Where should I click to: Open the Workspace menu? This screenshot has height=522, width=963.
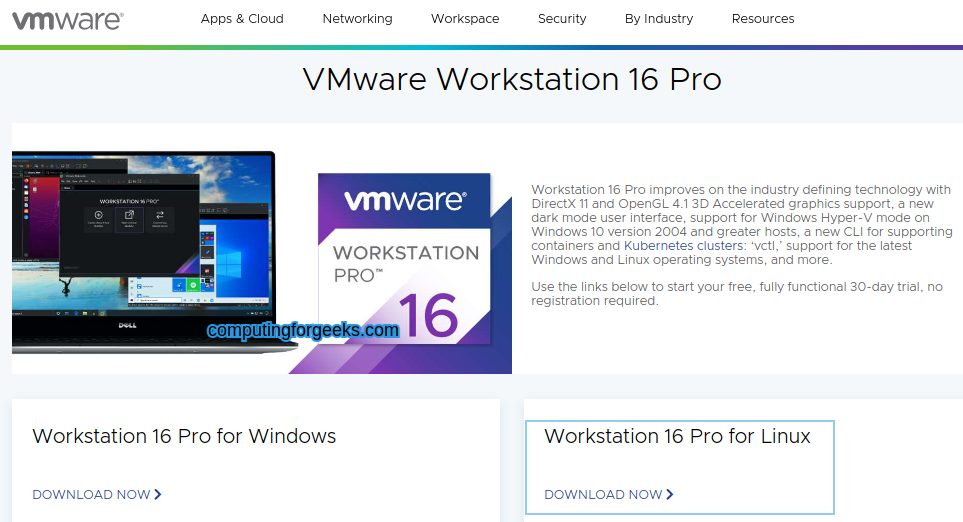465,19
